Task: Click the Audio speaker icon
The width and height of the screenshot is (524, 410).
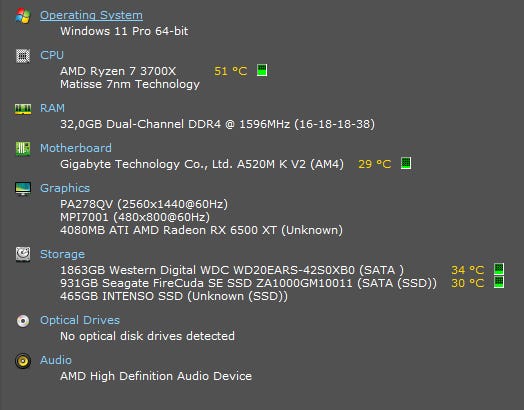Action: pyautogui.click(x=23, y=361)
